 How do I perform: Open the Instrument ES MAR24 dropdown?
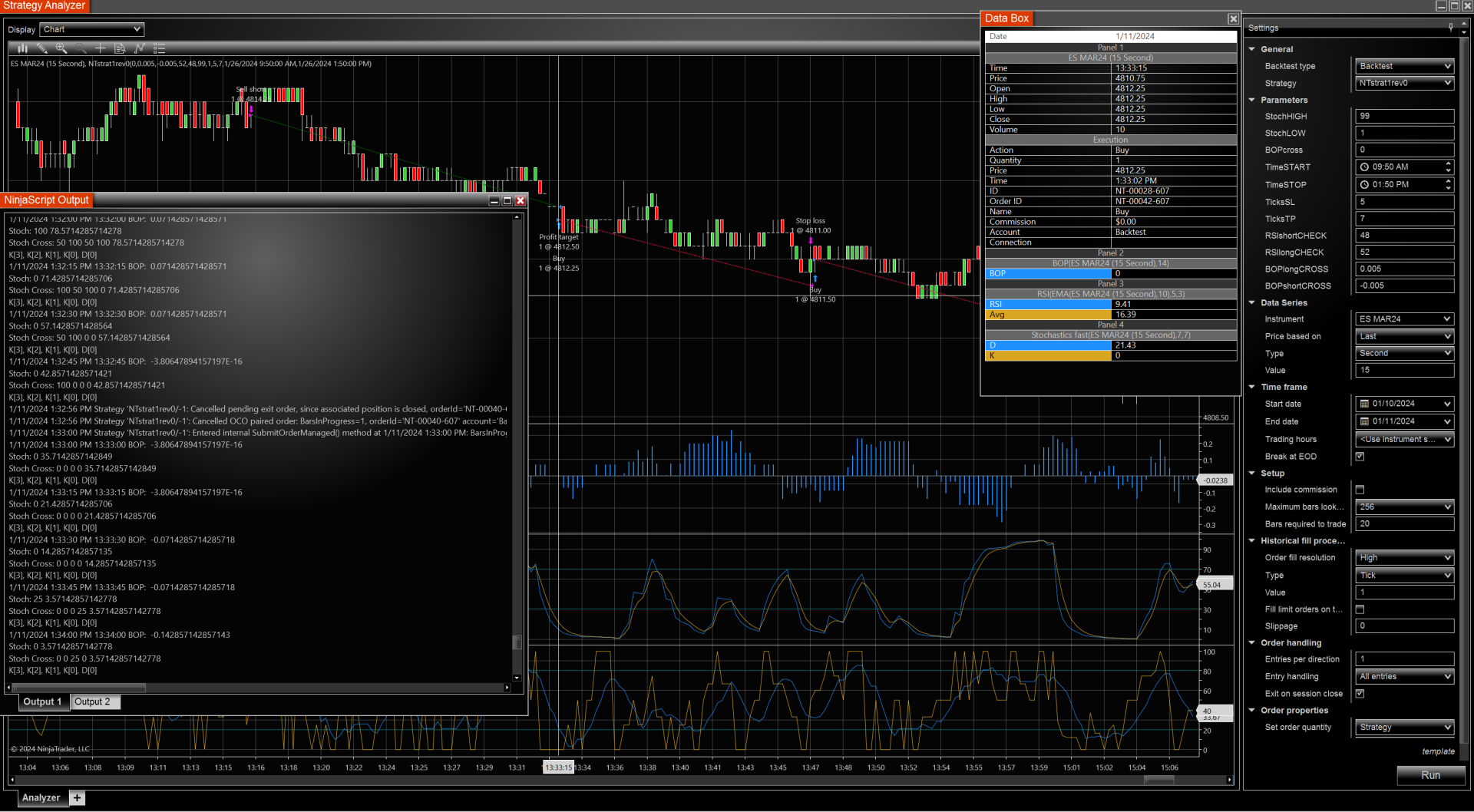(x=1404, y=319)
